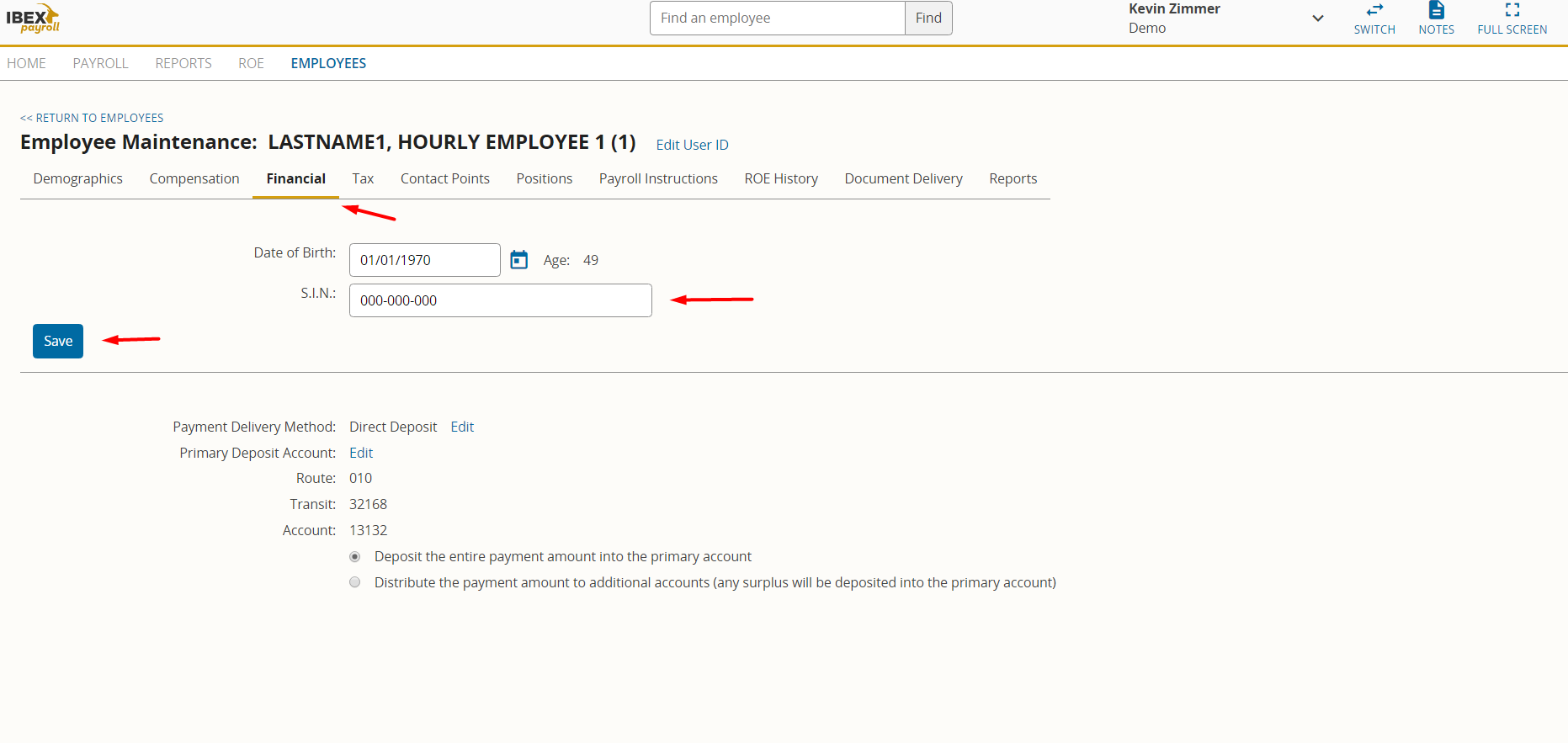This screenshot has height=743, width=1568.
Task: Switch to the Demographics tab
Action: click(x=78, y=178)
